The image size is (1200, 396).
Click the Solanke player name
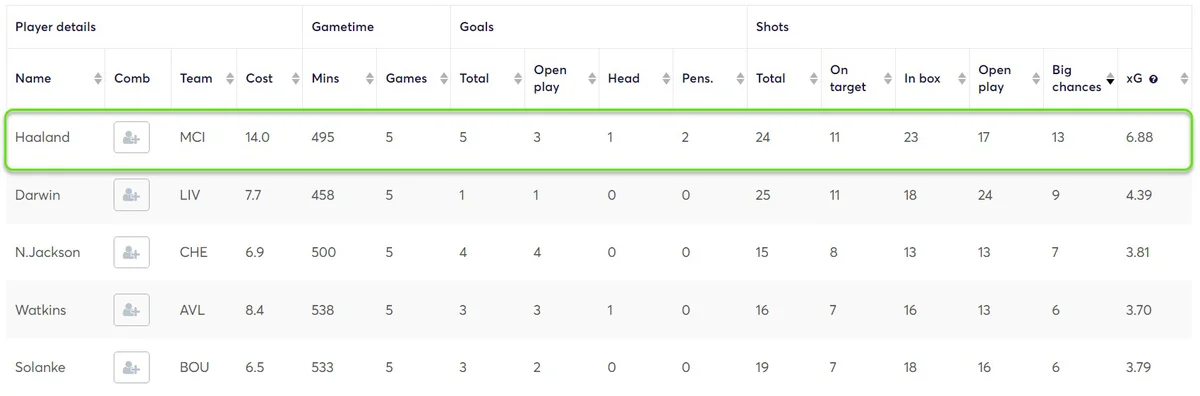point(40,367)
